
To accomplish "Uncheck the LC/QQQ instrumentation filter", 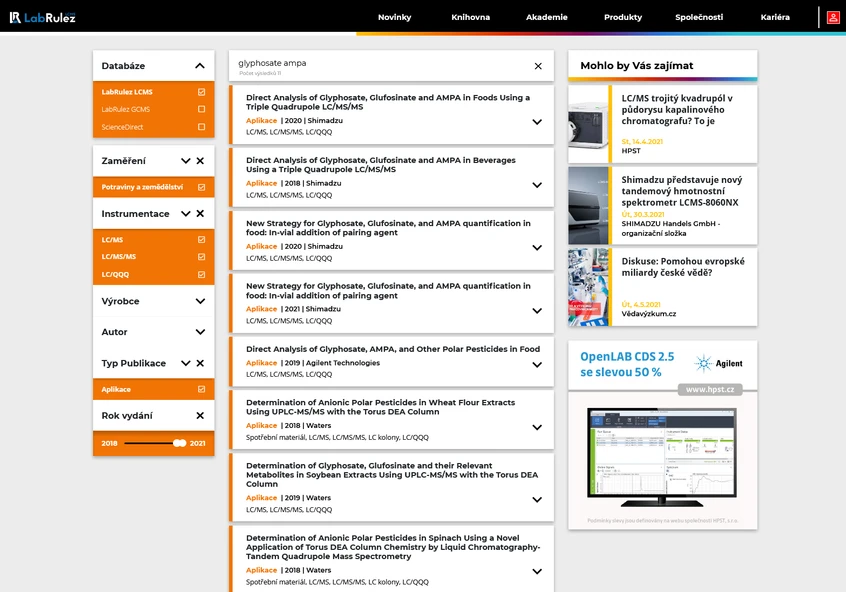I will pos(201,274).
